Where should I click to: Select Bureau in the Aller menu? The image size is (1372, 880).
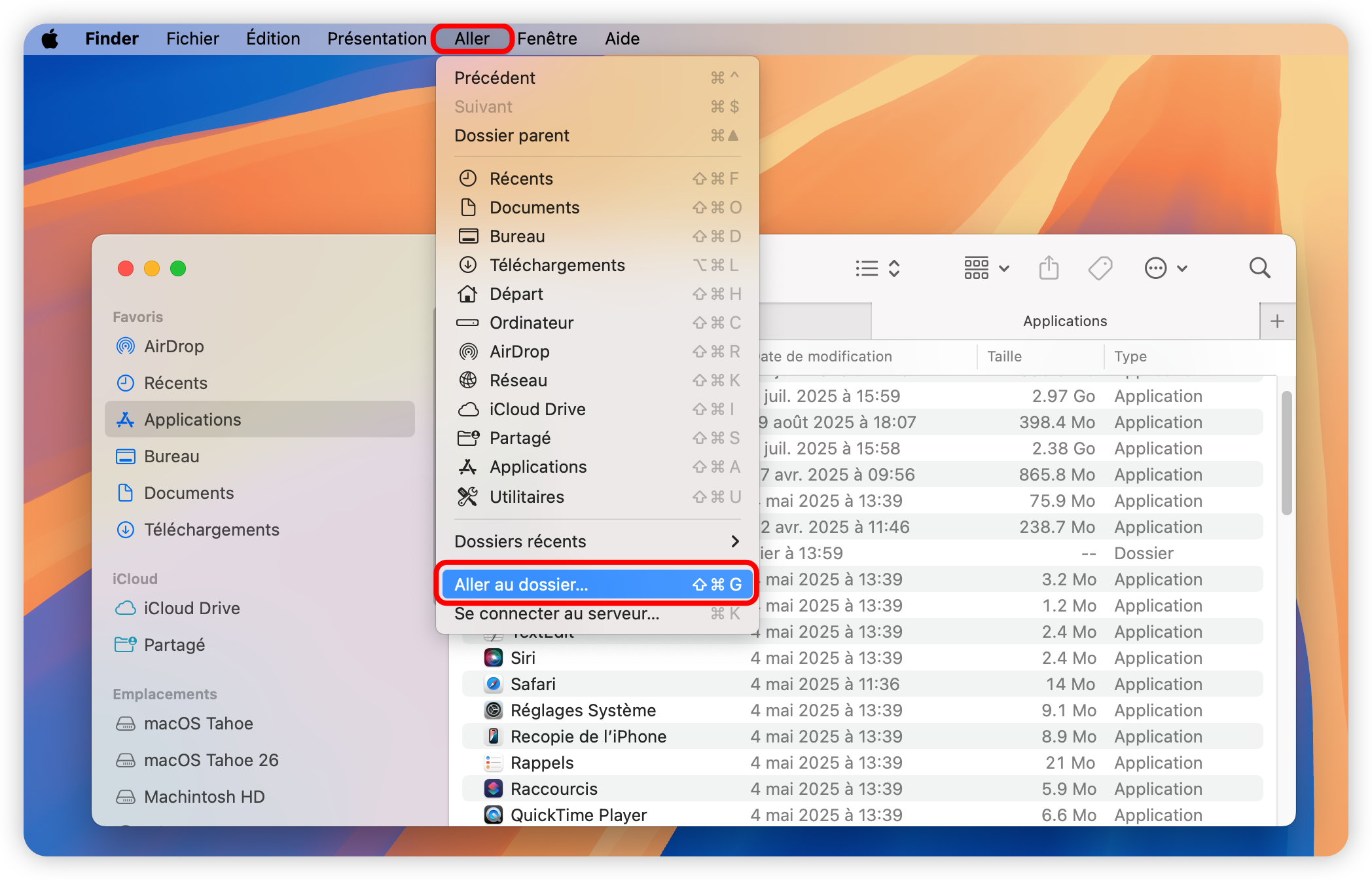(597, 236)
